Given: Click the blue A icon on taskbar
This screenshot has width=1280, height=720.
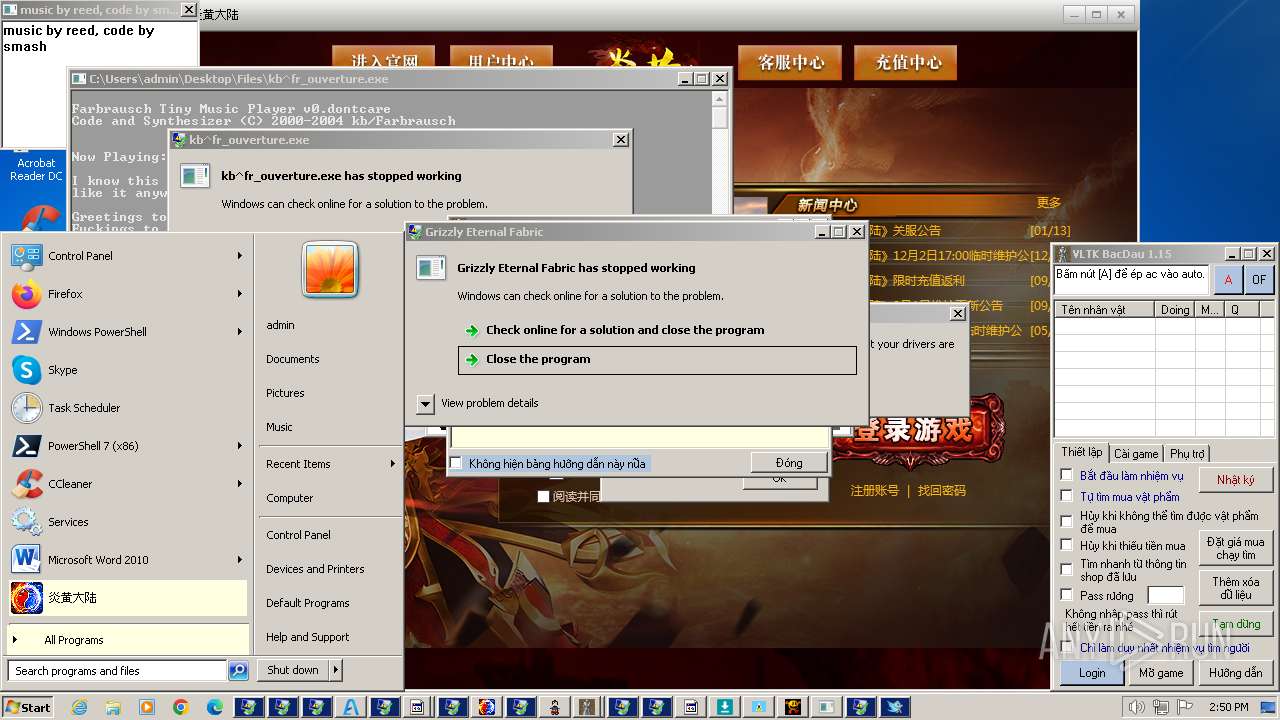Looking at the screenshot, I should (x=351, y=707).
